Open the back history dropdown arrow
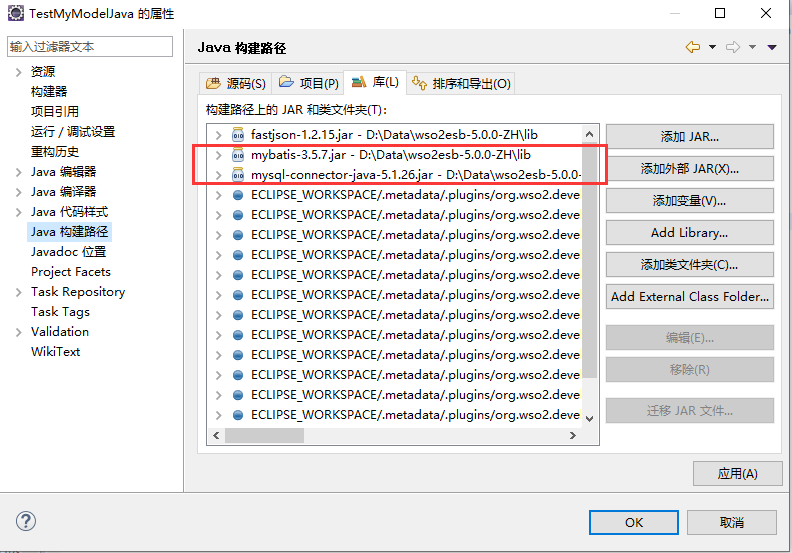Viewport: 792px width, 553px height. 712,47
